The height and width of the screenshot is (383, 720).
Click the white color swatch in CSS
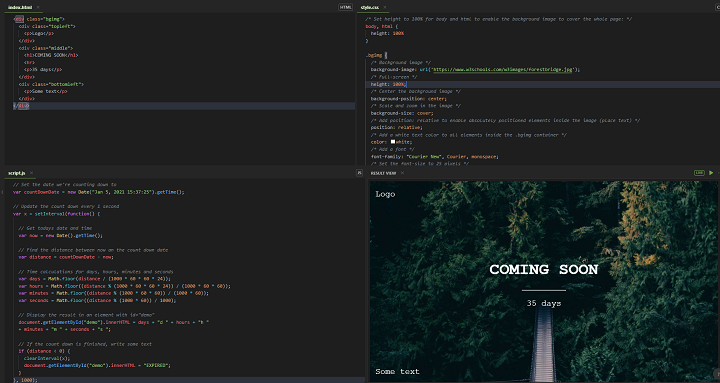click(x=393, y=142)
